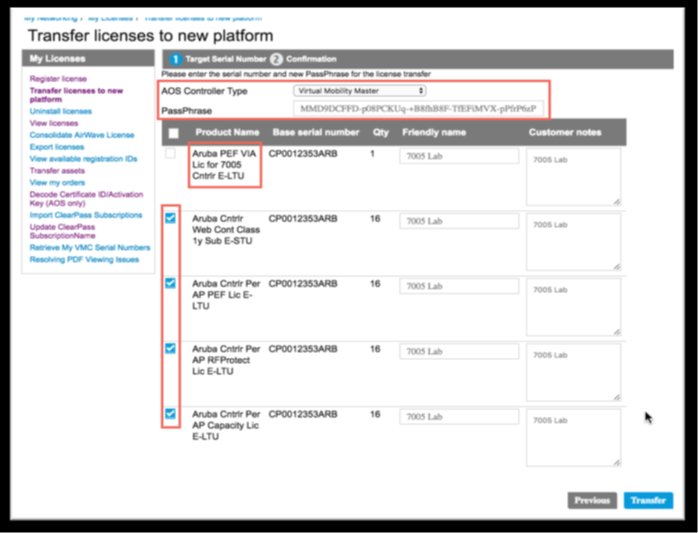
Task: Click serial CP0012353ARB in RFProtect row
Action: pos(303,349)
